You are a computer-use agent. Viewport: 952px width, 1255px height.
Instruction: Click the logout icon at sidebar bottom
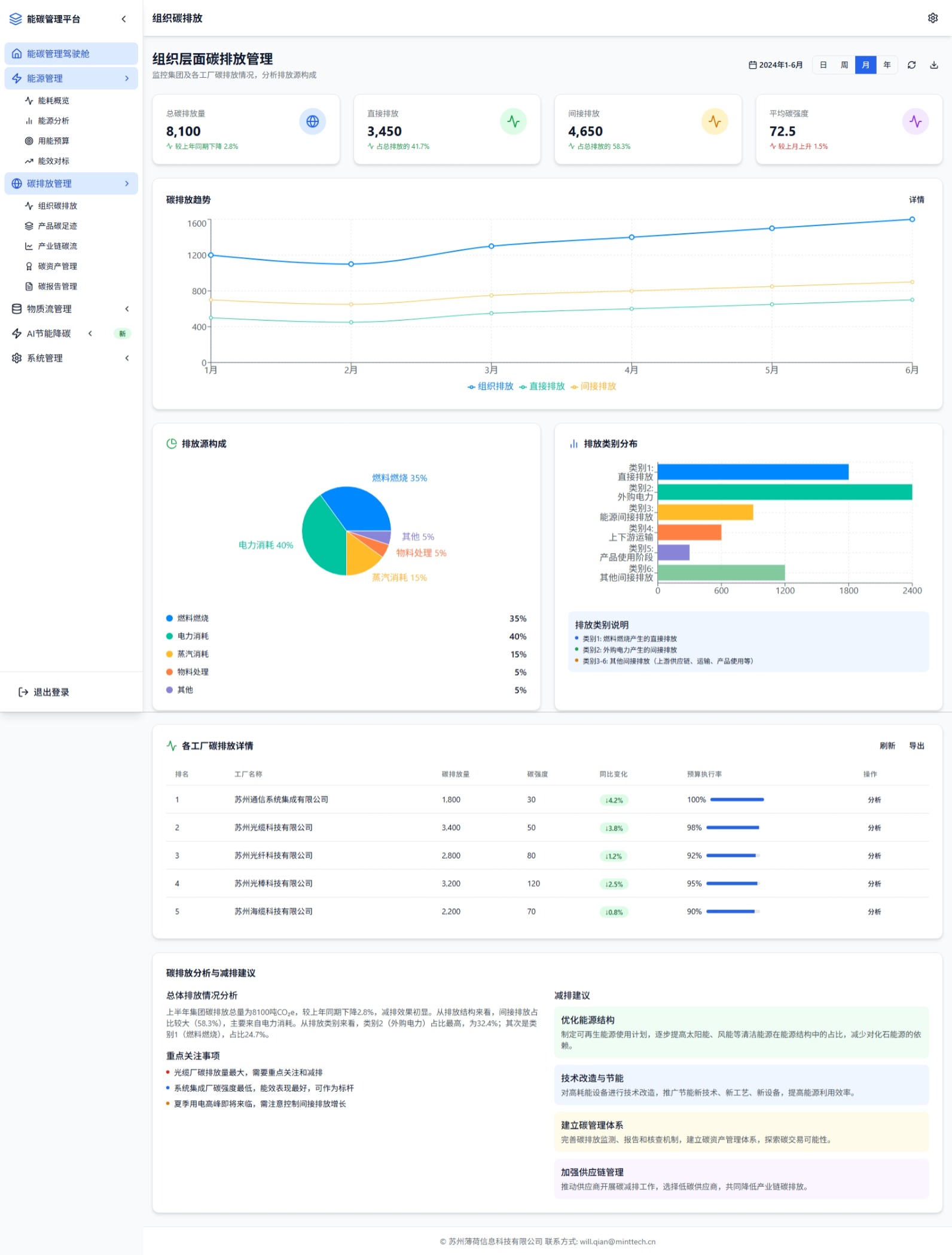click(x=23, y=692)
